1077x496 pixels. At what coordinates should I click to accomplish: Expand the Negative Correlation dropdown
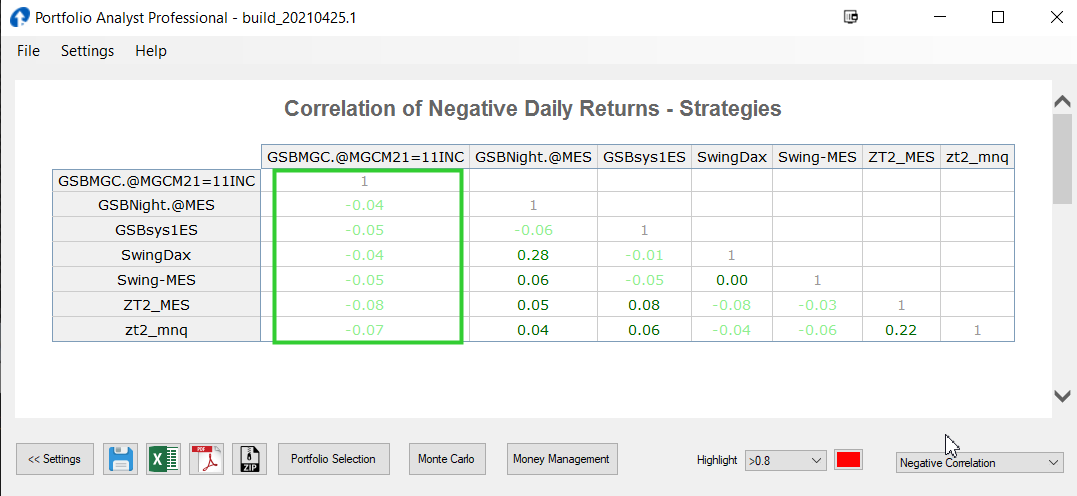coord(979,462)
